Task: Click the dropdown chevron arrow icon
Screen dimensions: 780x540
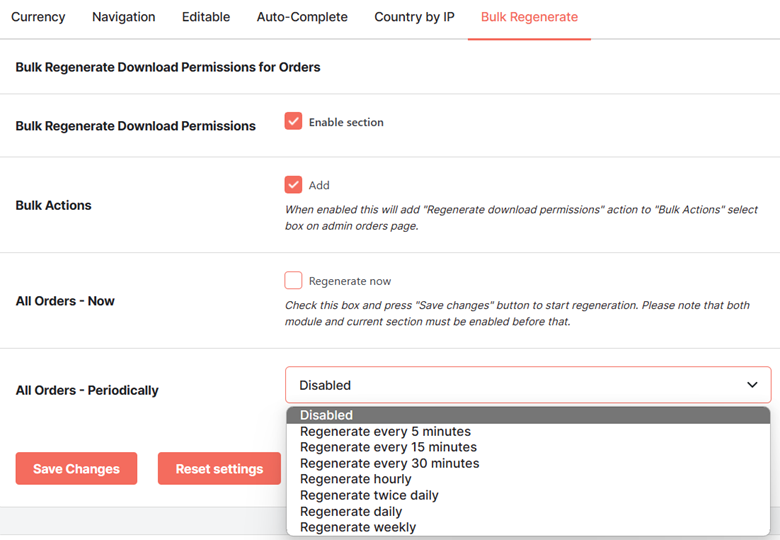Action: pyautogui.click(x=752, y=385)
